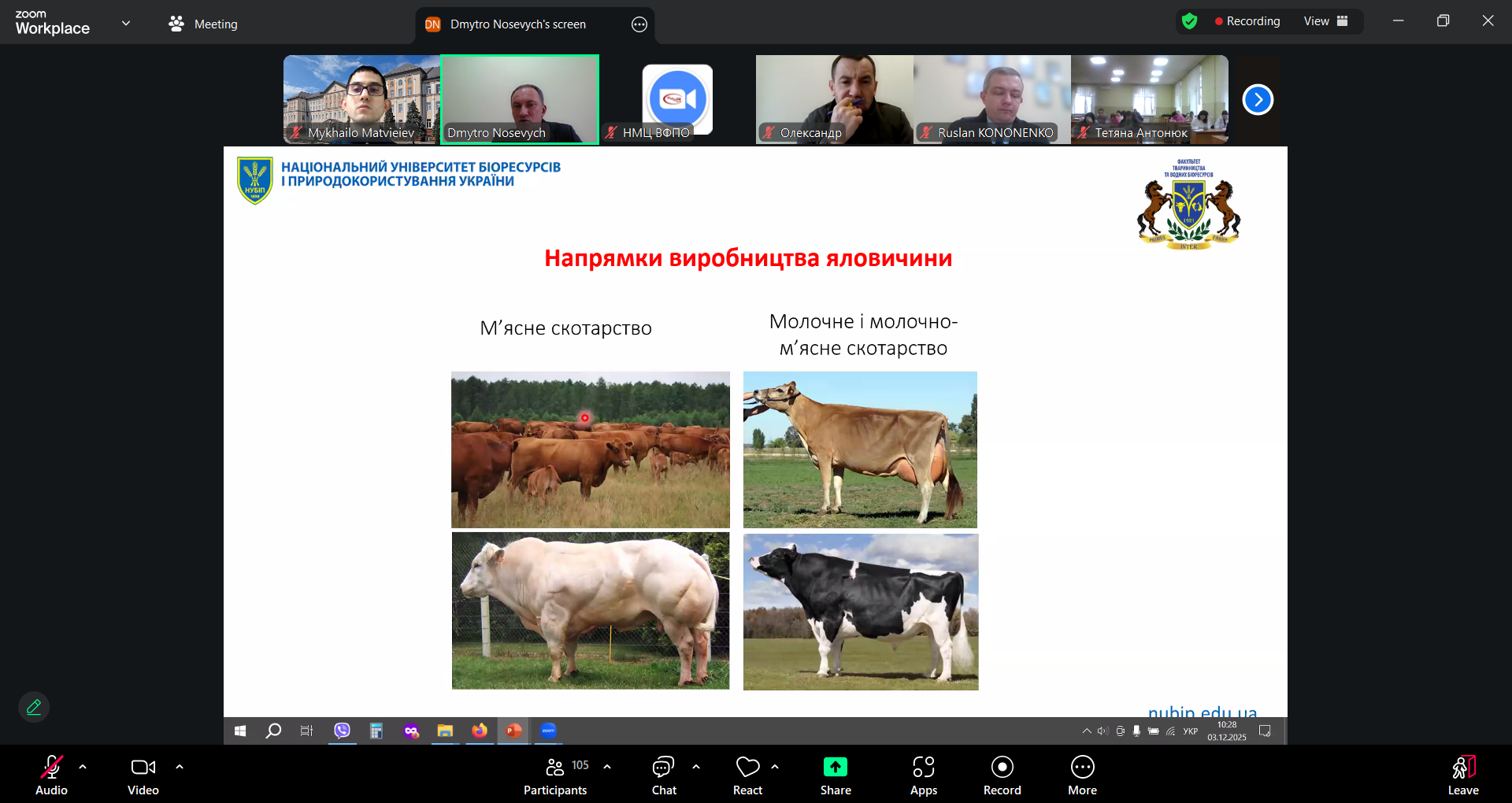
Task: Open Viber from the shared taskbar
Action: [x=342, y=731]
